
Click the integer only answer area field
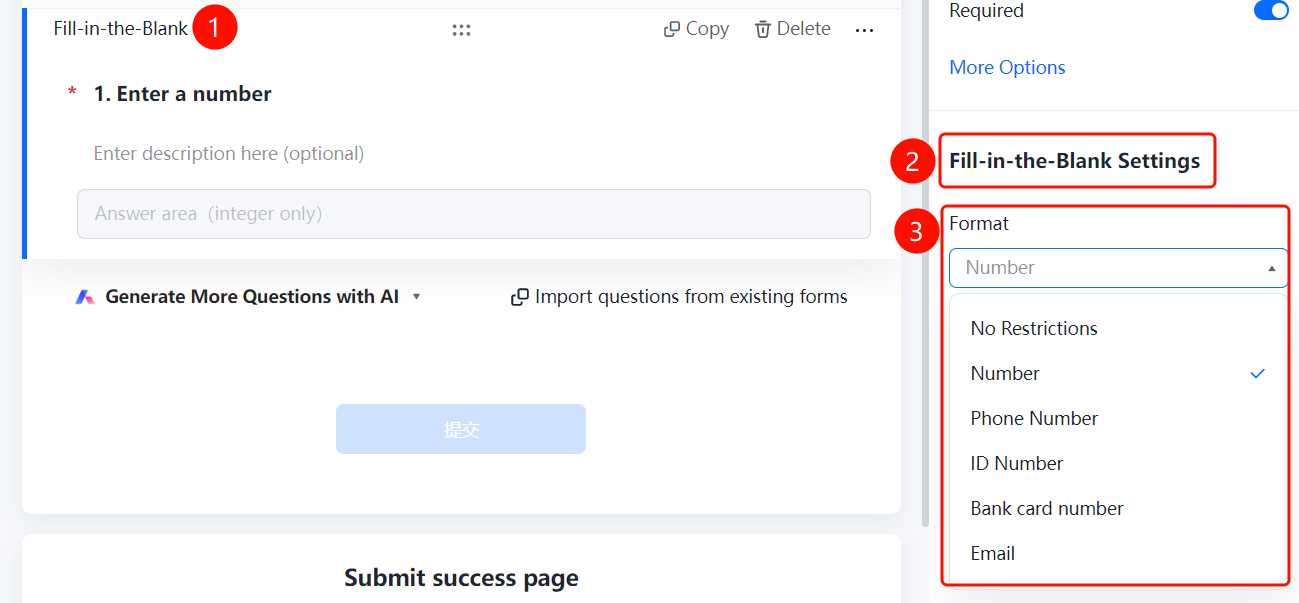[474, 214]
